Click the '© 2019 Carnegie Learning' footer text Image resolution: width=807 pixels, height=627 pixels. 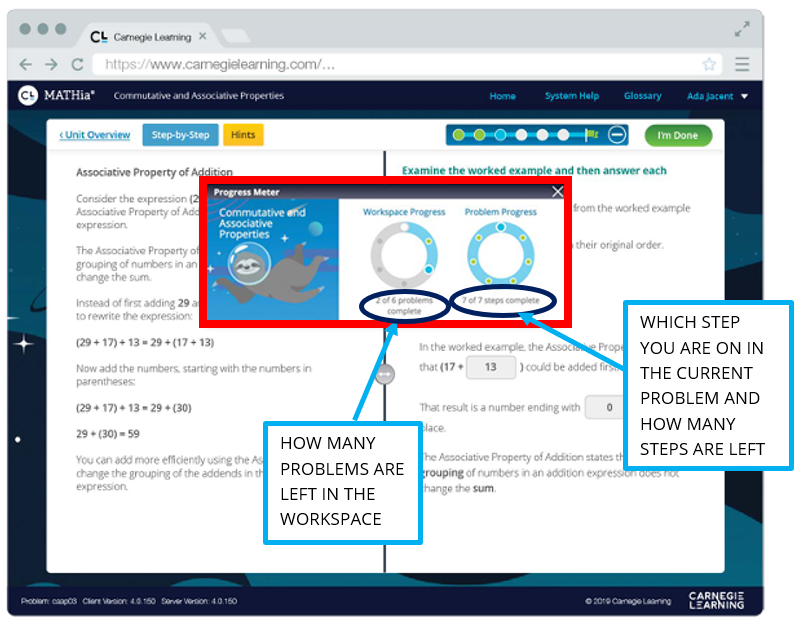[627, 601]
